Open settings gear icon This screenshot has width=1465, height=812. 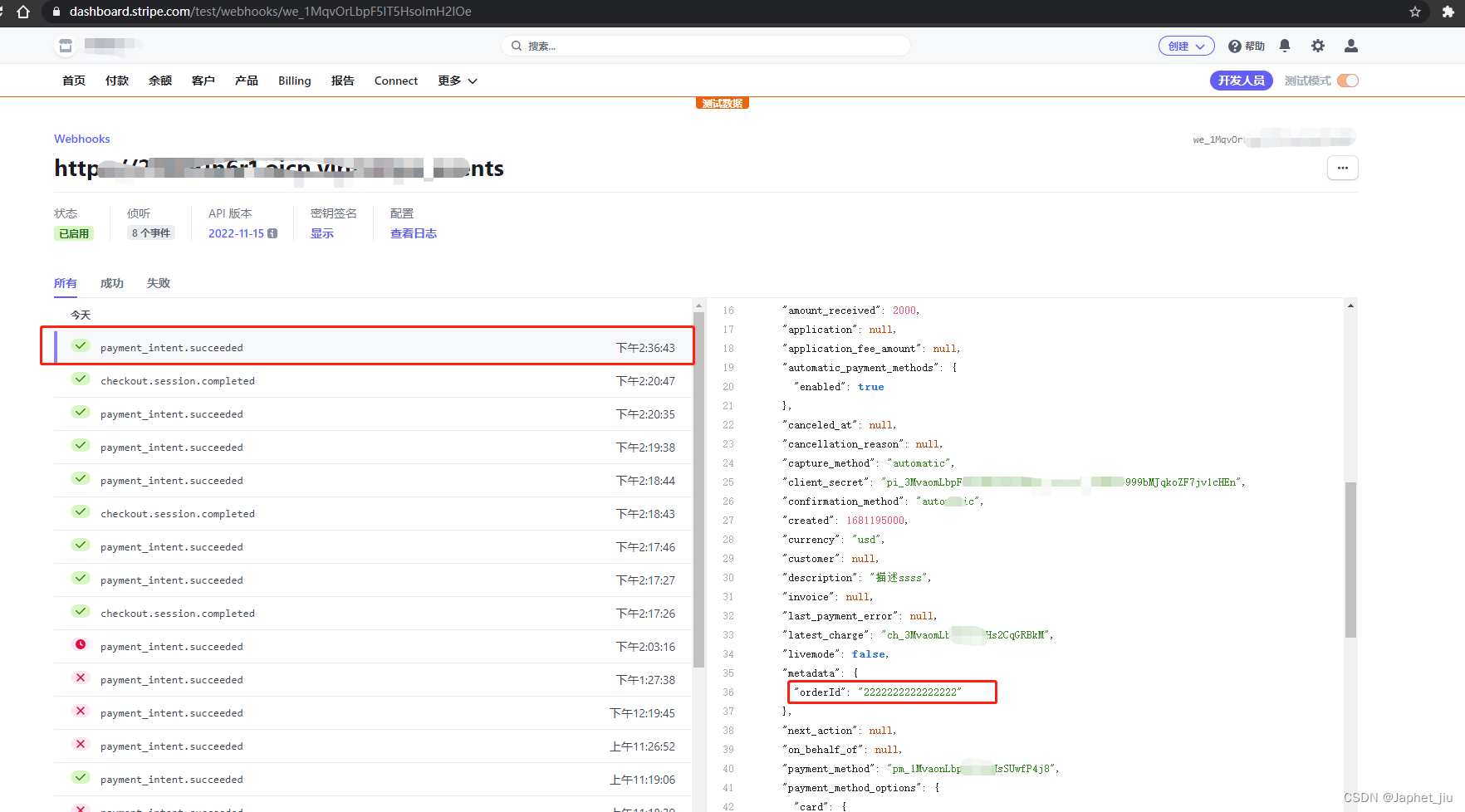point(1318,46)
